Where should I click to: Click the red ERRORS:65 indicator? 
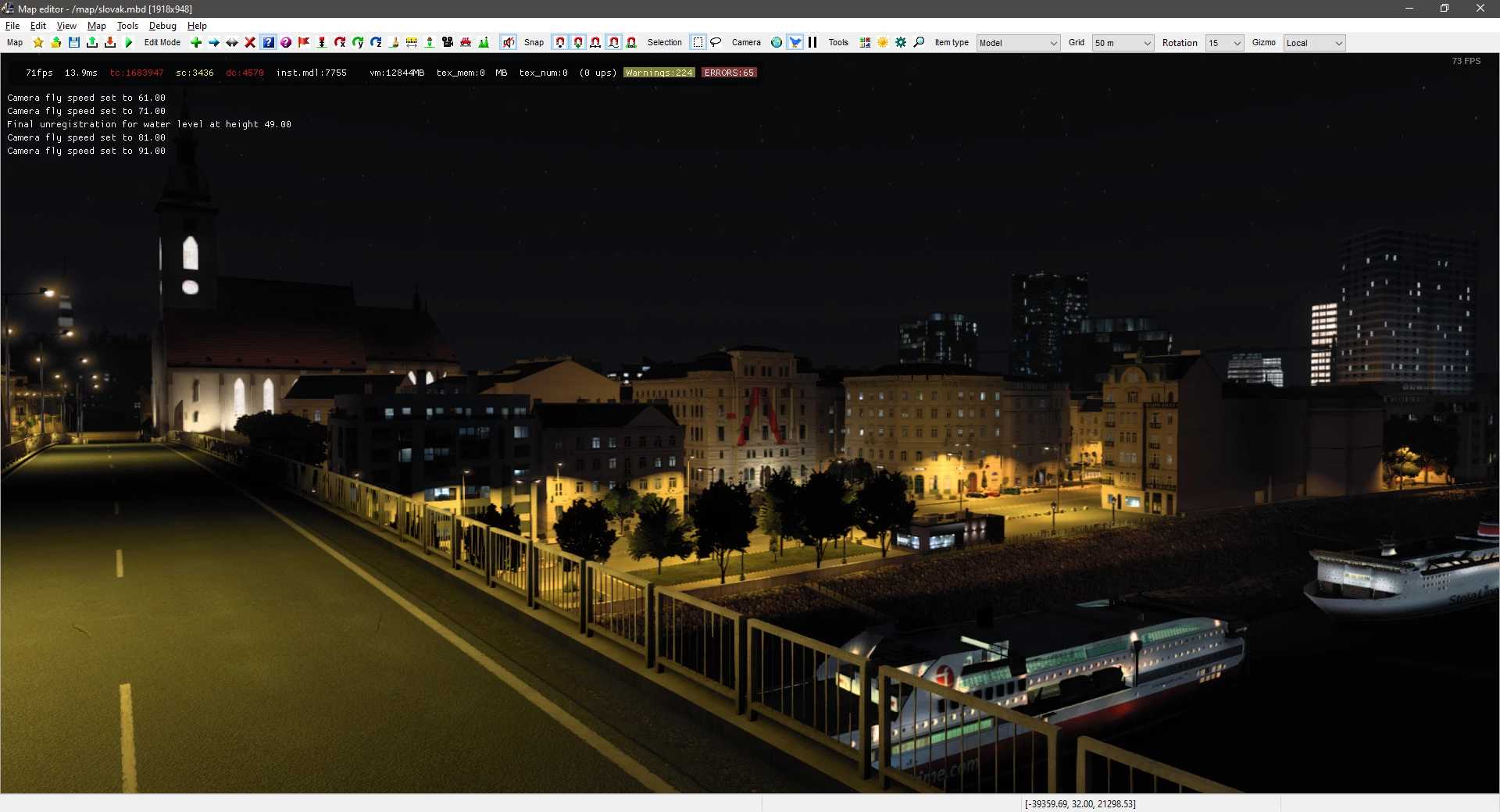pyautogui.click(x=729, y=73)
